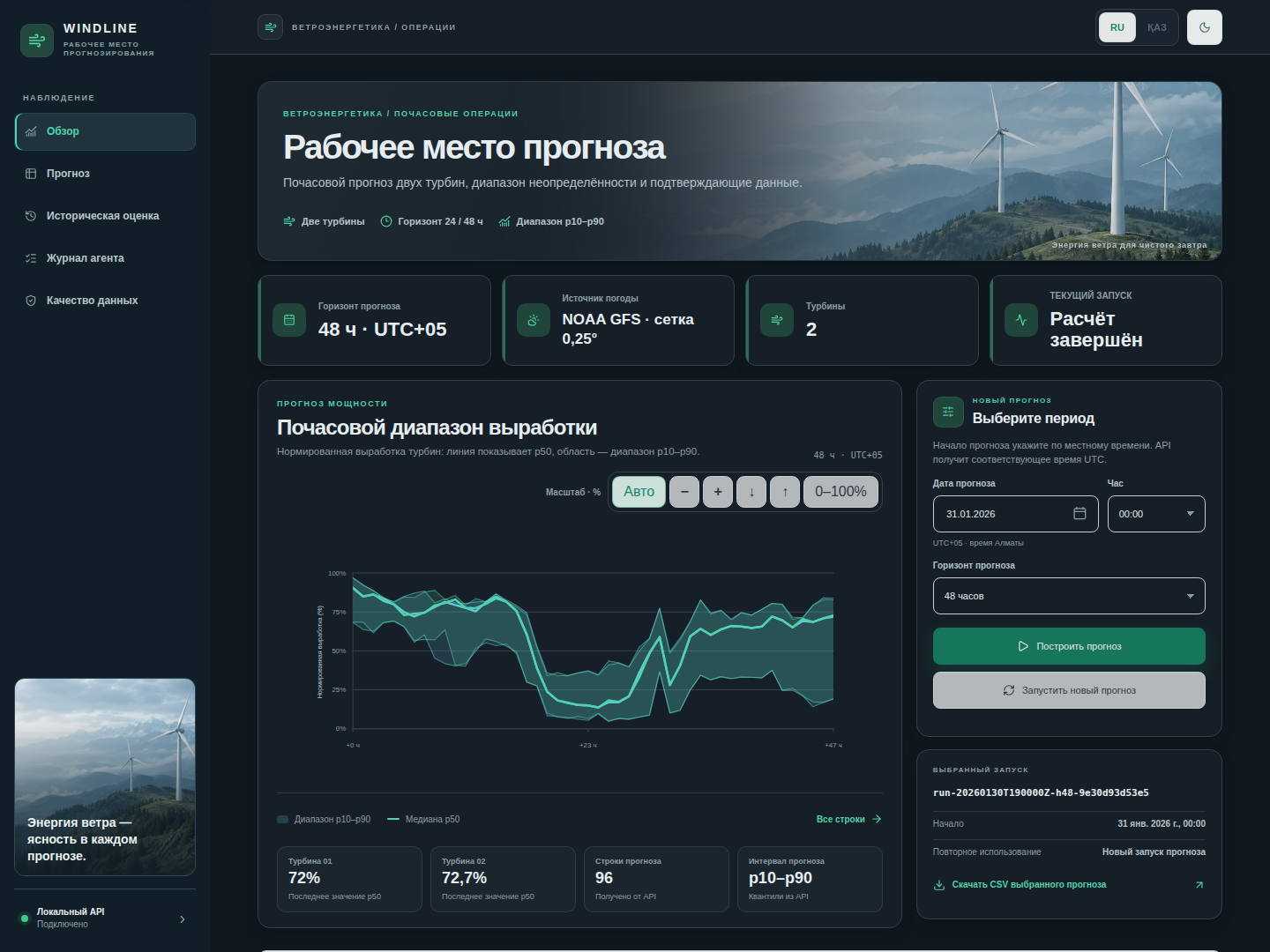1270x952 pixels.
Task: Zoom in chart with plus button
Action: coord(718,492)
